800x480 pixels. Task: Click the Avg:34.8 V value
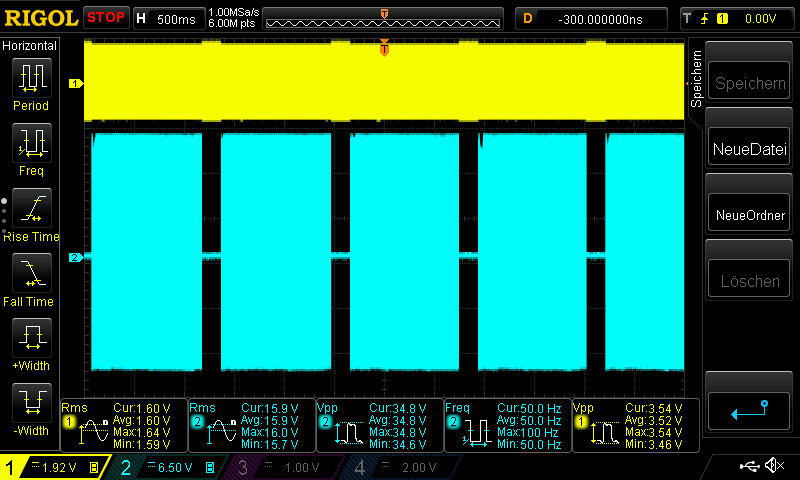click(x=397, y=421)
